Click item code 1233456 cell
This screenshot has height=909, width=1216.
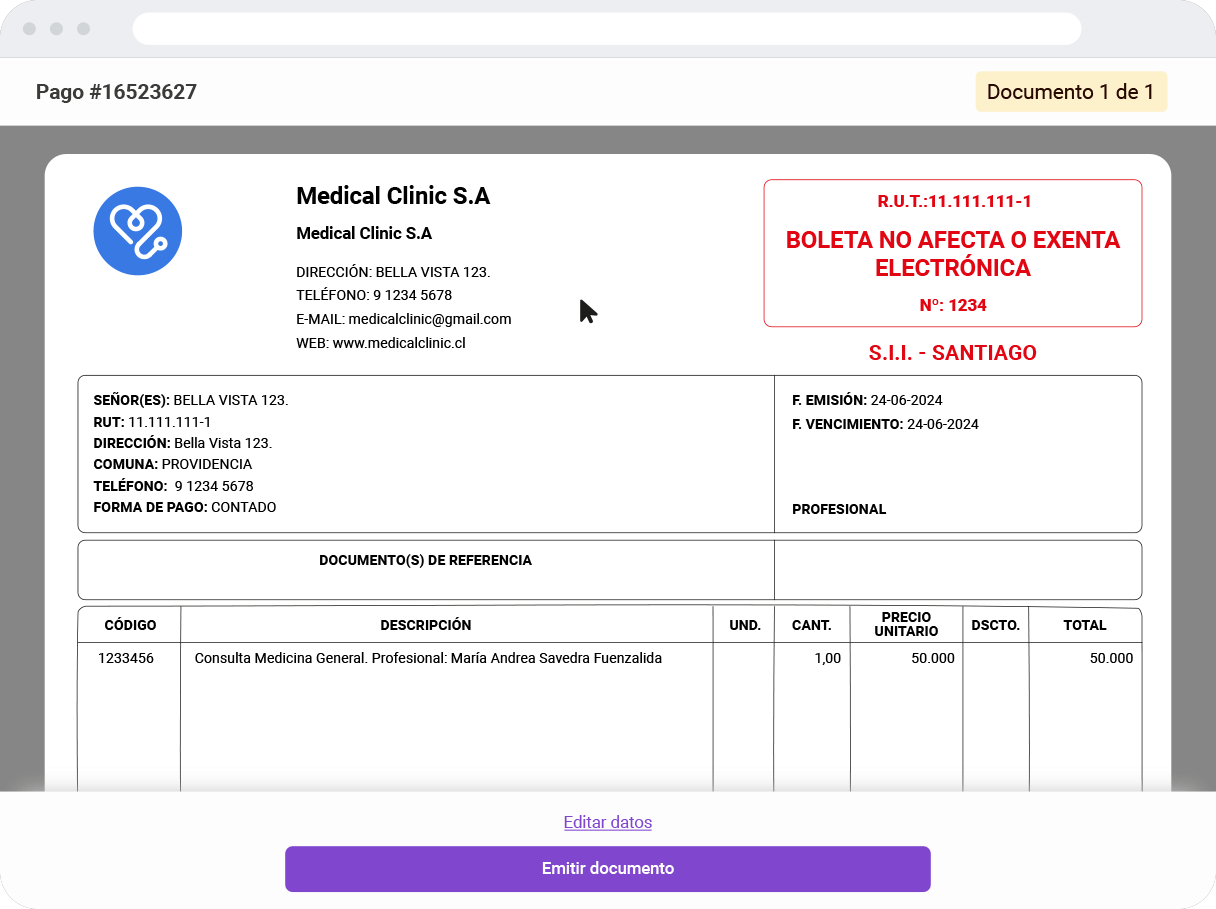pos(126,658)
